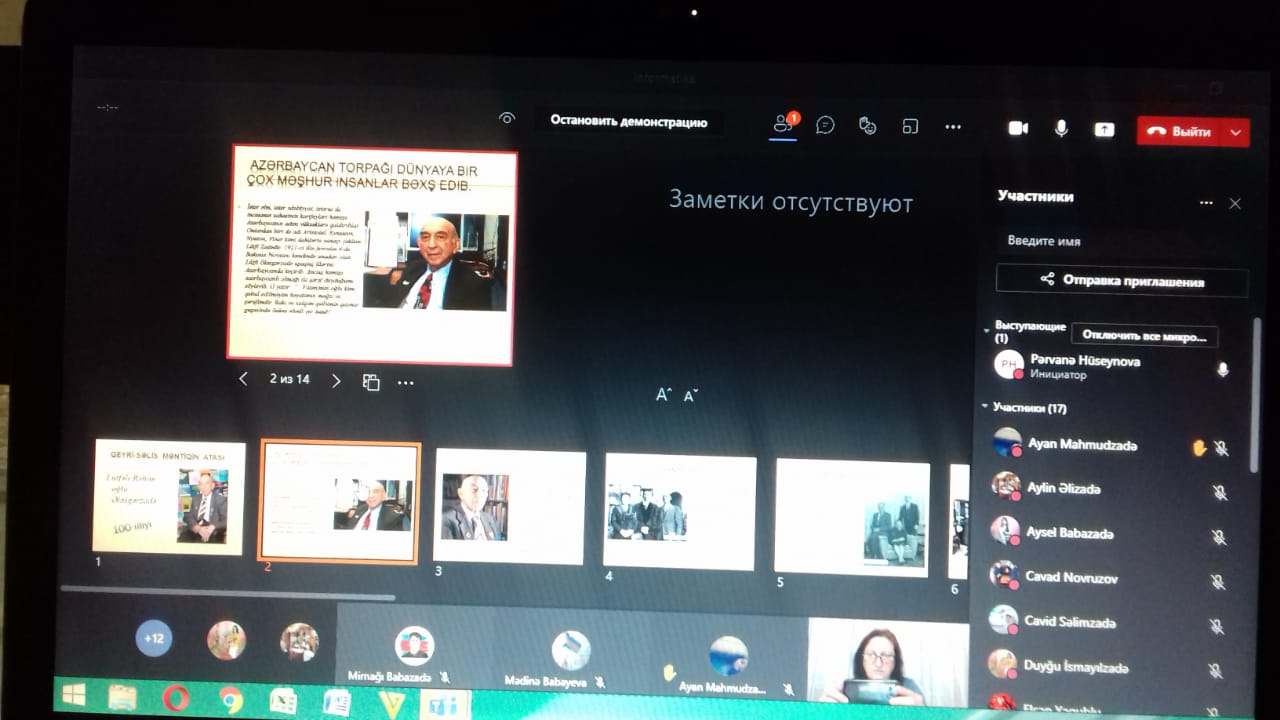1280x720 pixels.
Task: Open Microsoft Teams taskbar icon
Action: (442, 704)
